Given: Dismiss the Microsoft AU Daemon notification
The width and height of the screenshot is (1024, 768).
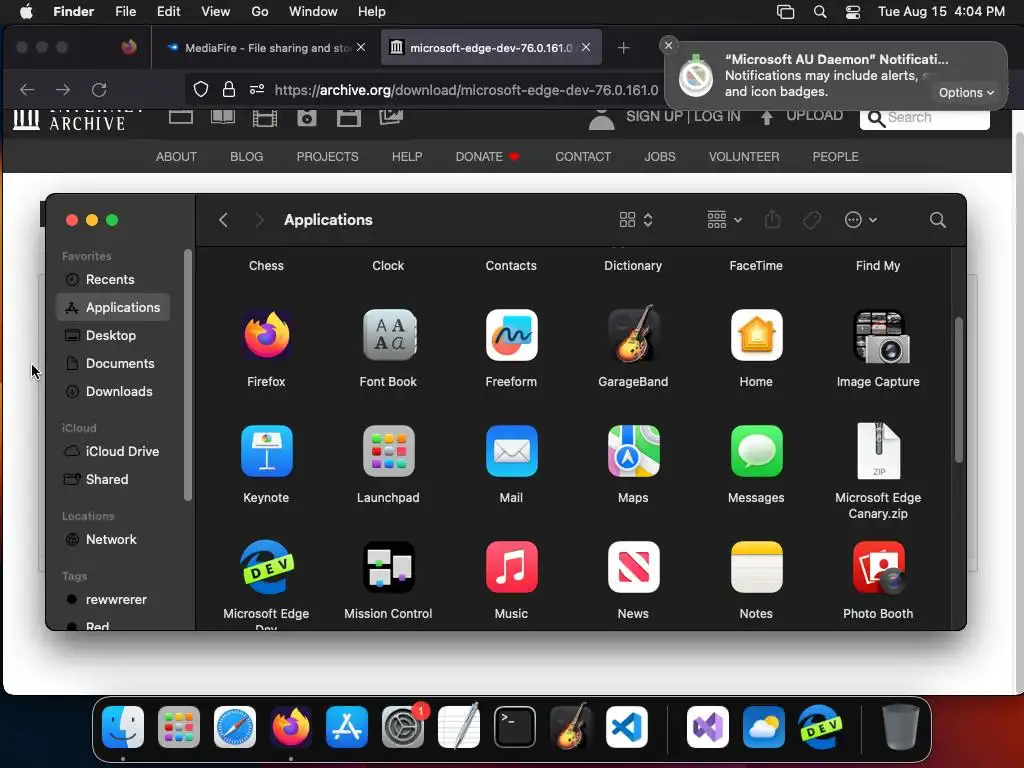Looking at the screenshot, I should (x=668, y=45).
